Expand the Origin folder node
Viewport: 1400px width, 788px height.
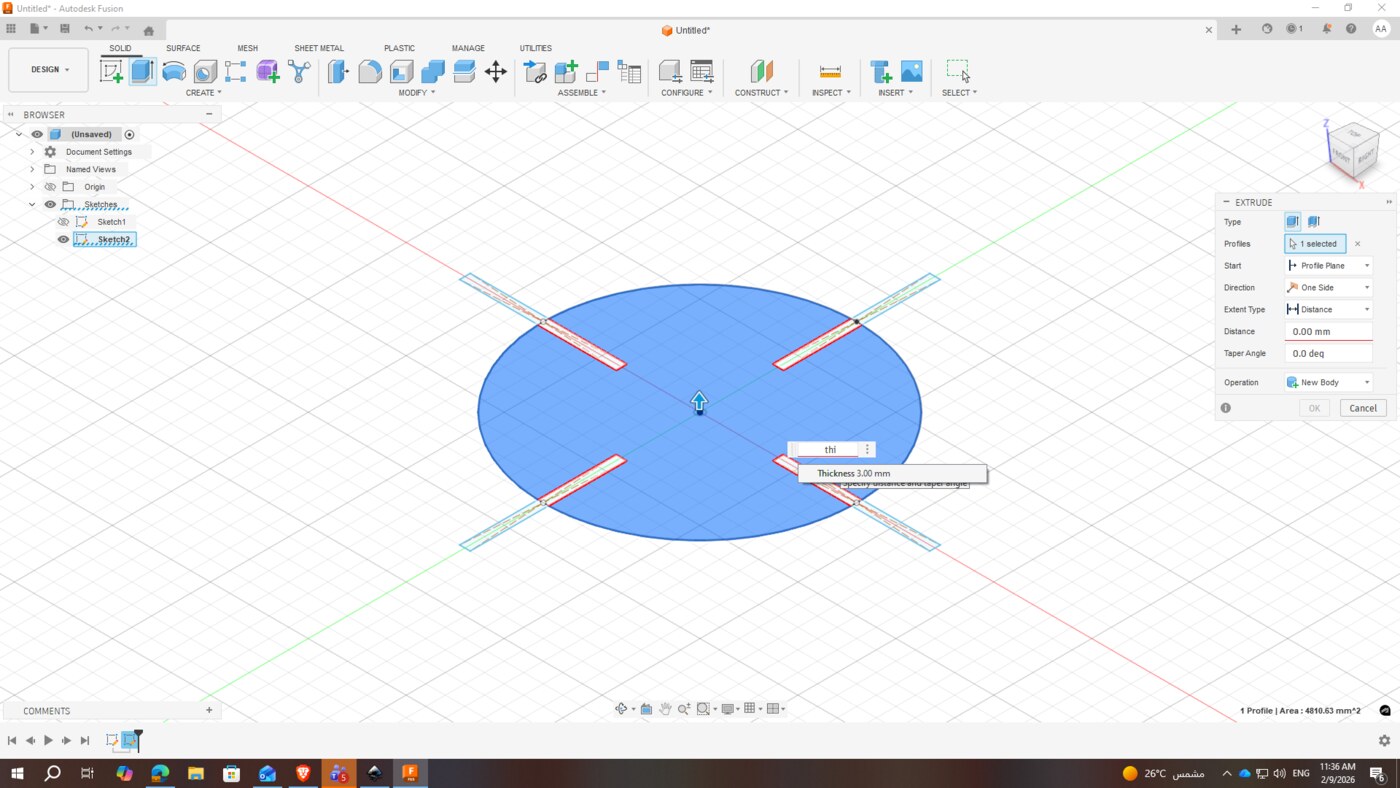[x=32, y=187]
